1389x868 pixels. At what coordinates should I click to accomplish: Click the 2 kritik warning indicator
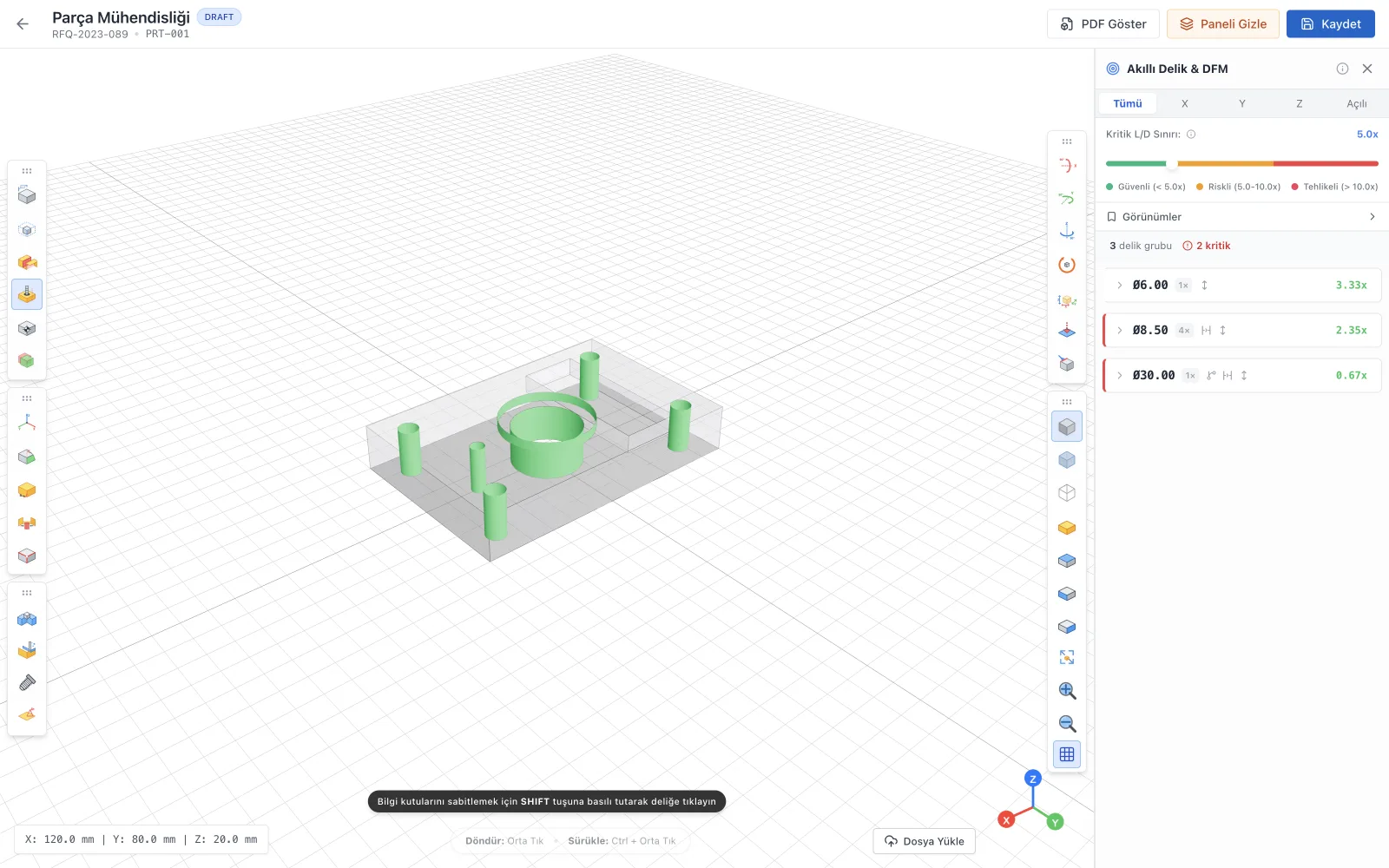(1207, 246)
